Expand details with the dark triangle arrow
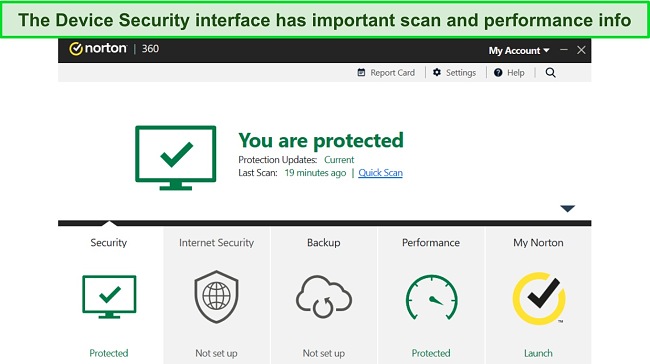The width and height of the screenshot is (650, 364). pyautogui.click(x=568, y=209)
